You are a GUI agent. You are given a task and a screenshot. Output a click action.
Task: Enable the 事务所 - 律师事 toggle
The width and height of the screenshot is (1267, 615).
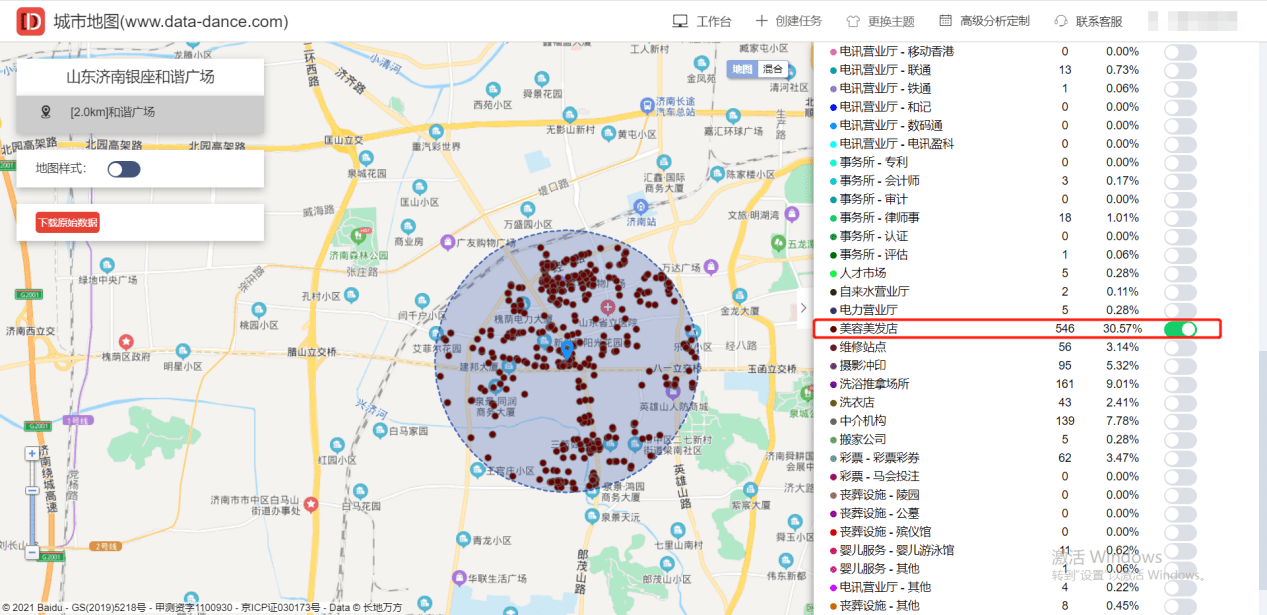click(x=1180, y=218)
